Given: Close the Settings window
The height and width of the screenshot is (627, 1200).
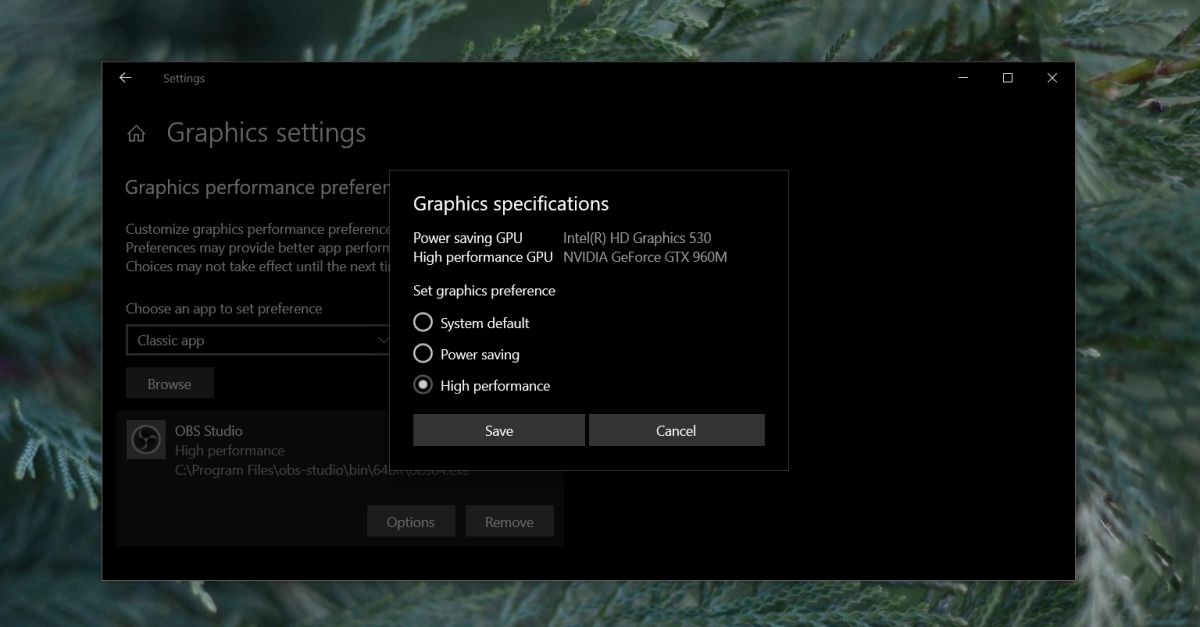Looking at the screenshot, I should click(1052, 78).
